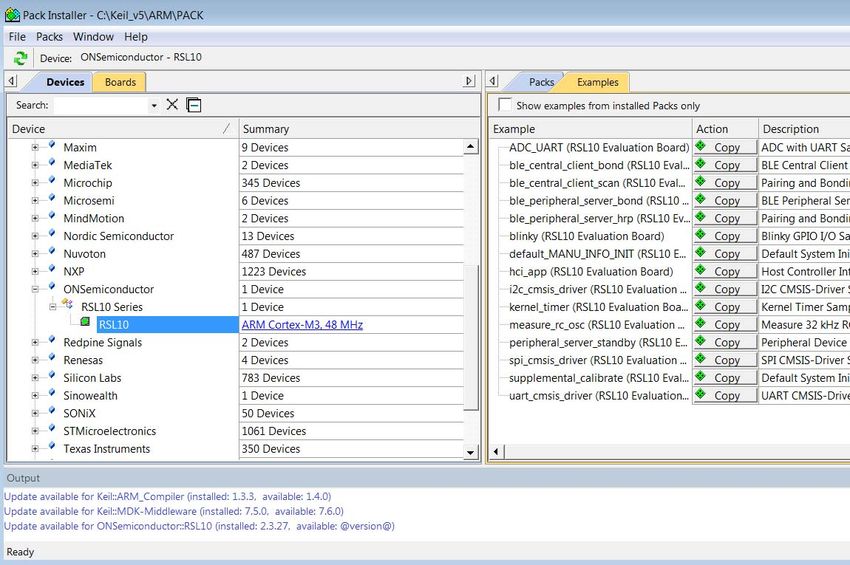Expand the Texas Instruments vendor node
The height and width of the screenshot is (565, 850).
click(x=35, y=449)
